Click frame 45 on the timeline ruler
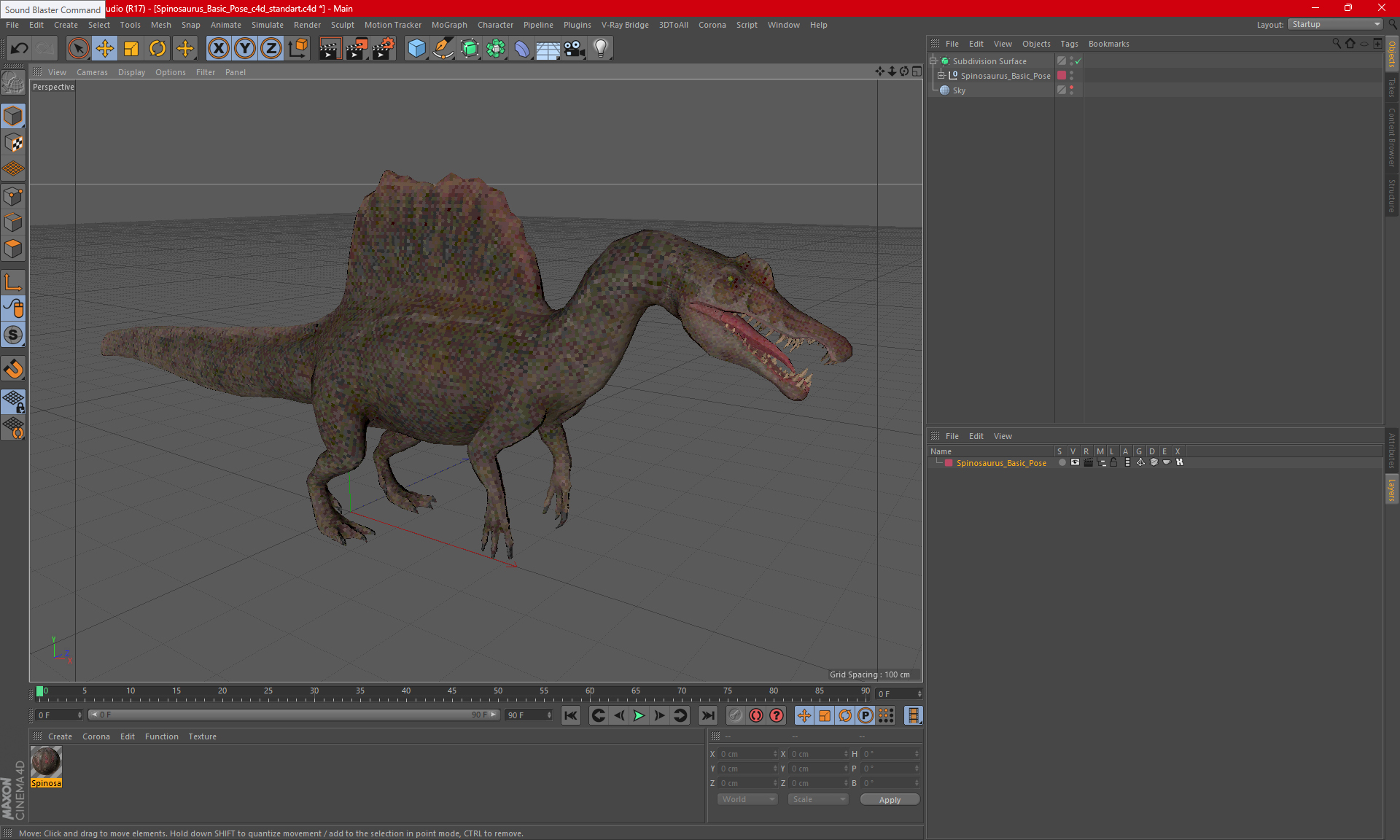This screenshot has height=840, width=1400. click(452, 692)
